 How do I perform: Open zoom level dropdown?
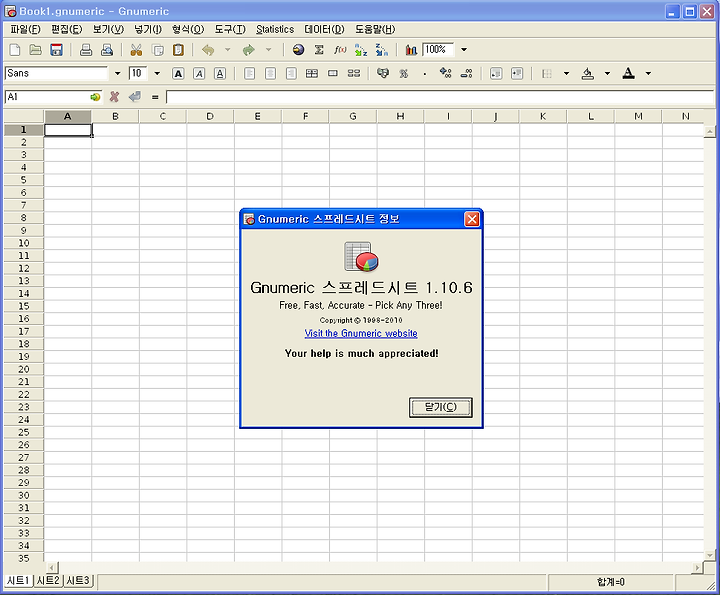464,50
